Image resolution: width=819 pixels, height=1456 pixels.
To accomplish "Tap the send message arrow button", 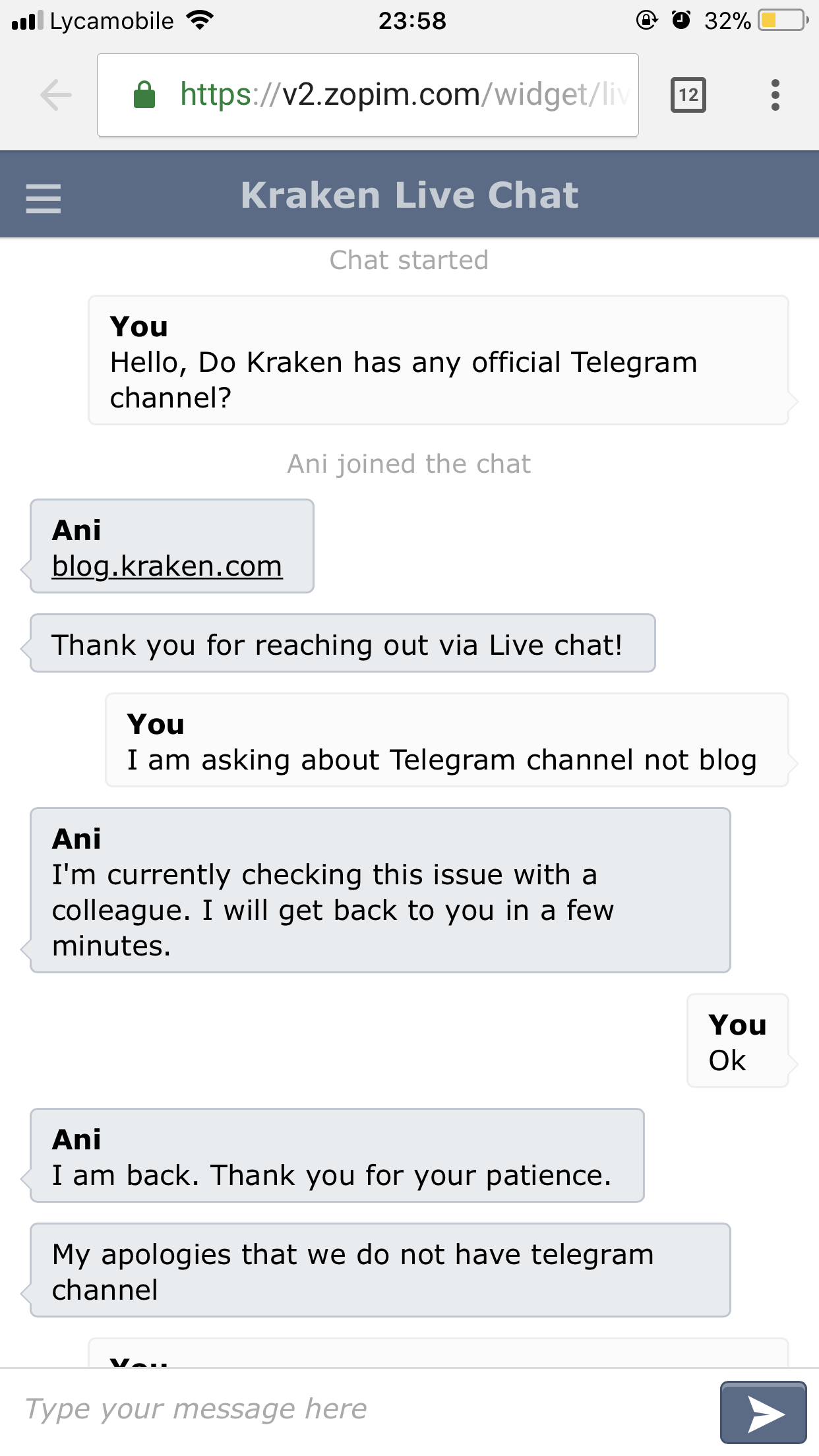I will pyautogui.click(x=764, y=1412).
